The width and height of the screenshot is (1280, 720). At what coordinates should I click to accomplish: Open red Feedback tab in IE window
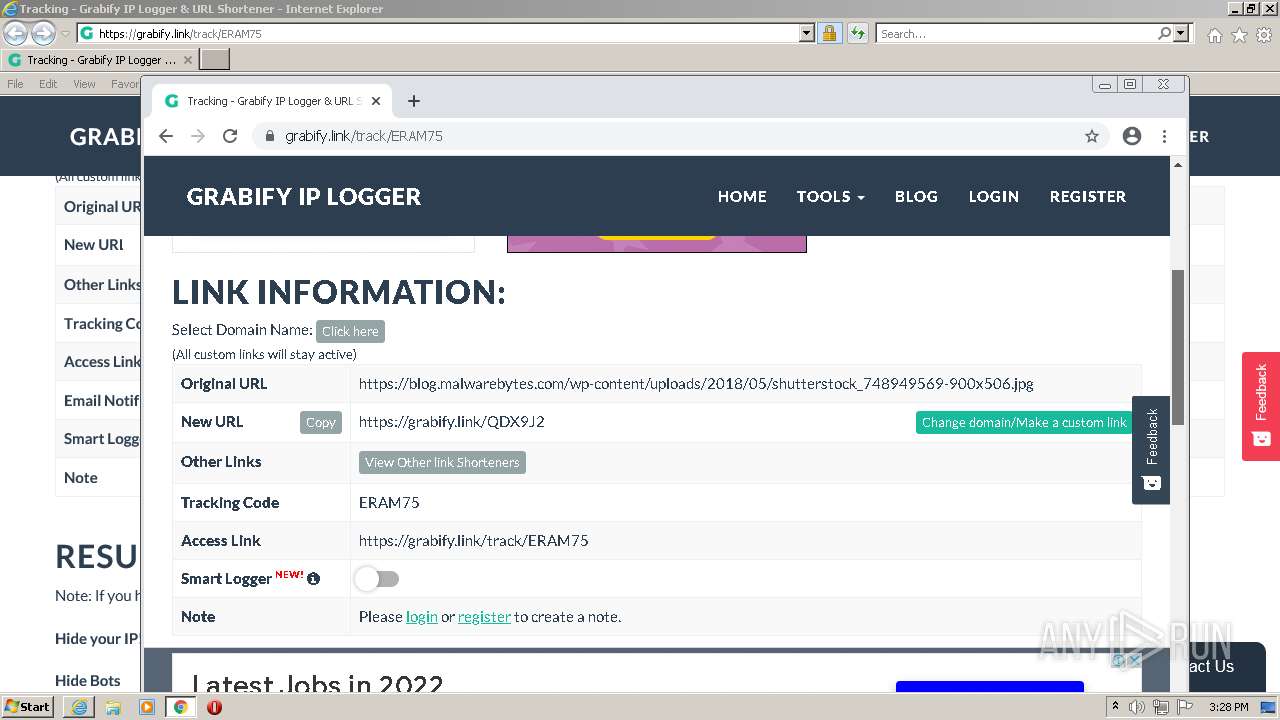[1261, 406]
